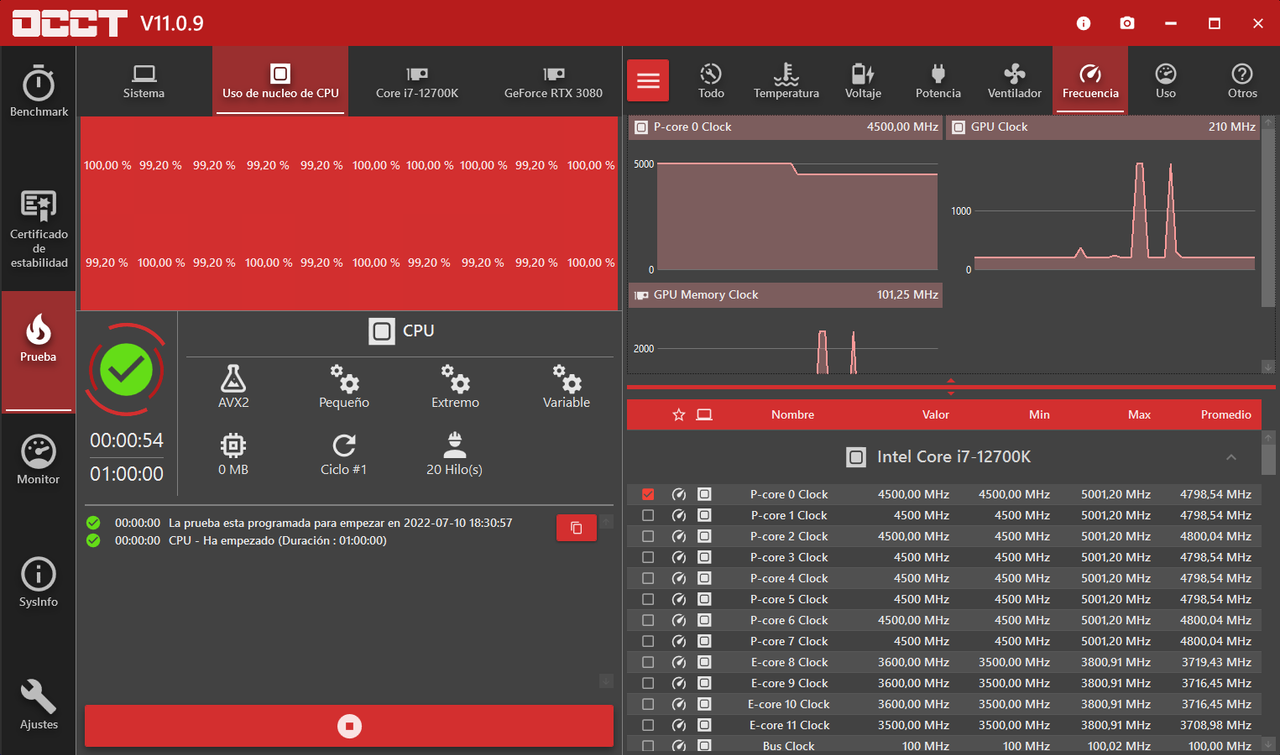
Task: Copy the test log with red button
Action: point(576,527)
